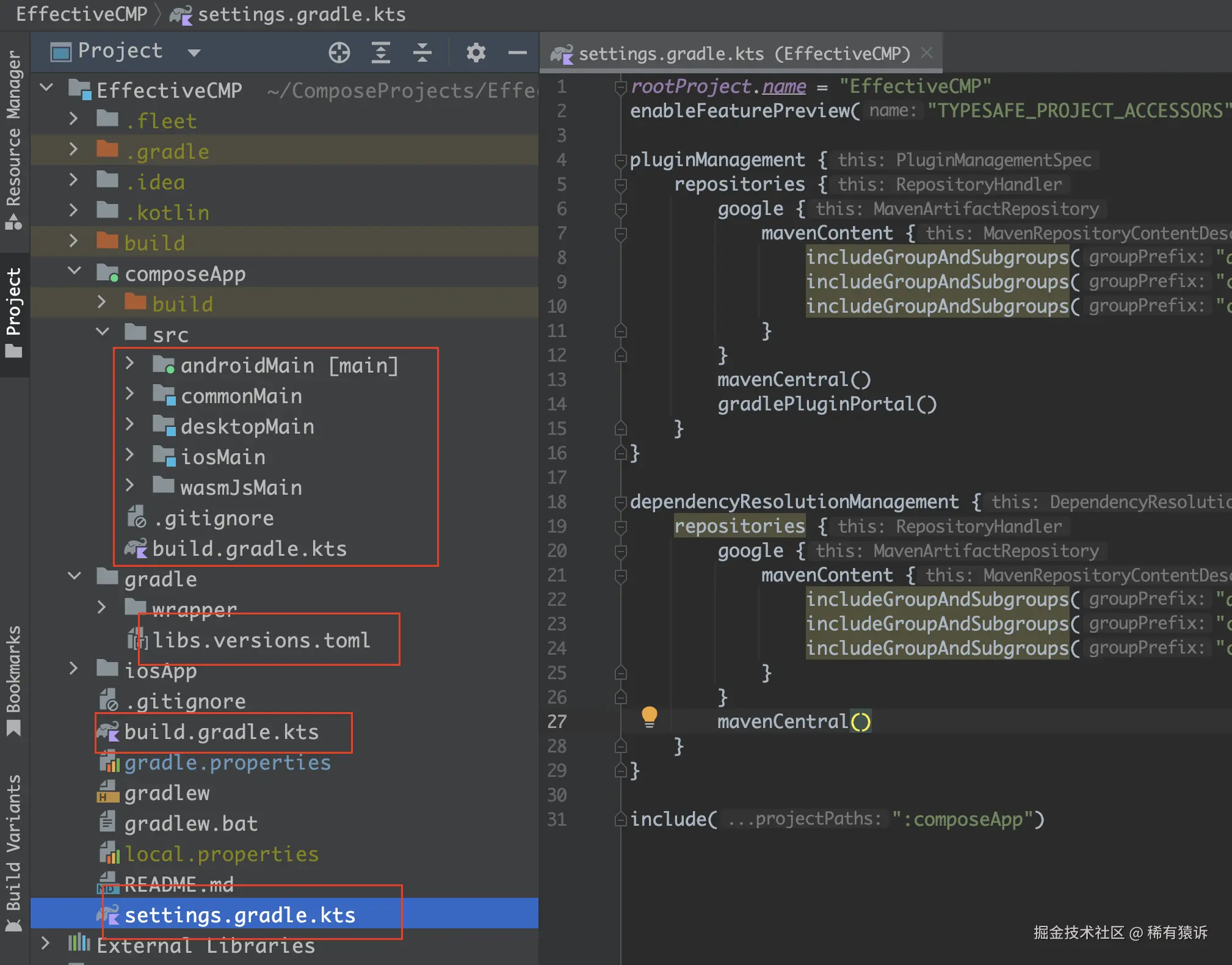Toggle the Project tool window side button
This screenshot has width=1232, height=965.
point(13,313)
